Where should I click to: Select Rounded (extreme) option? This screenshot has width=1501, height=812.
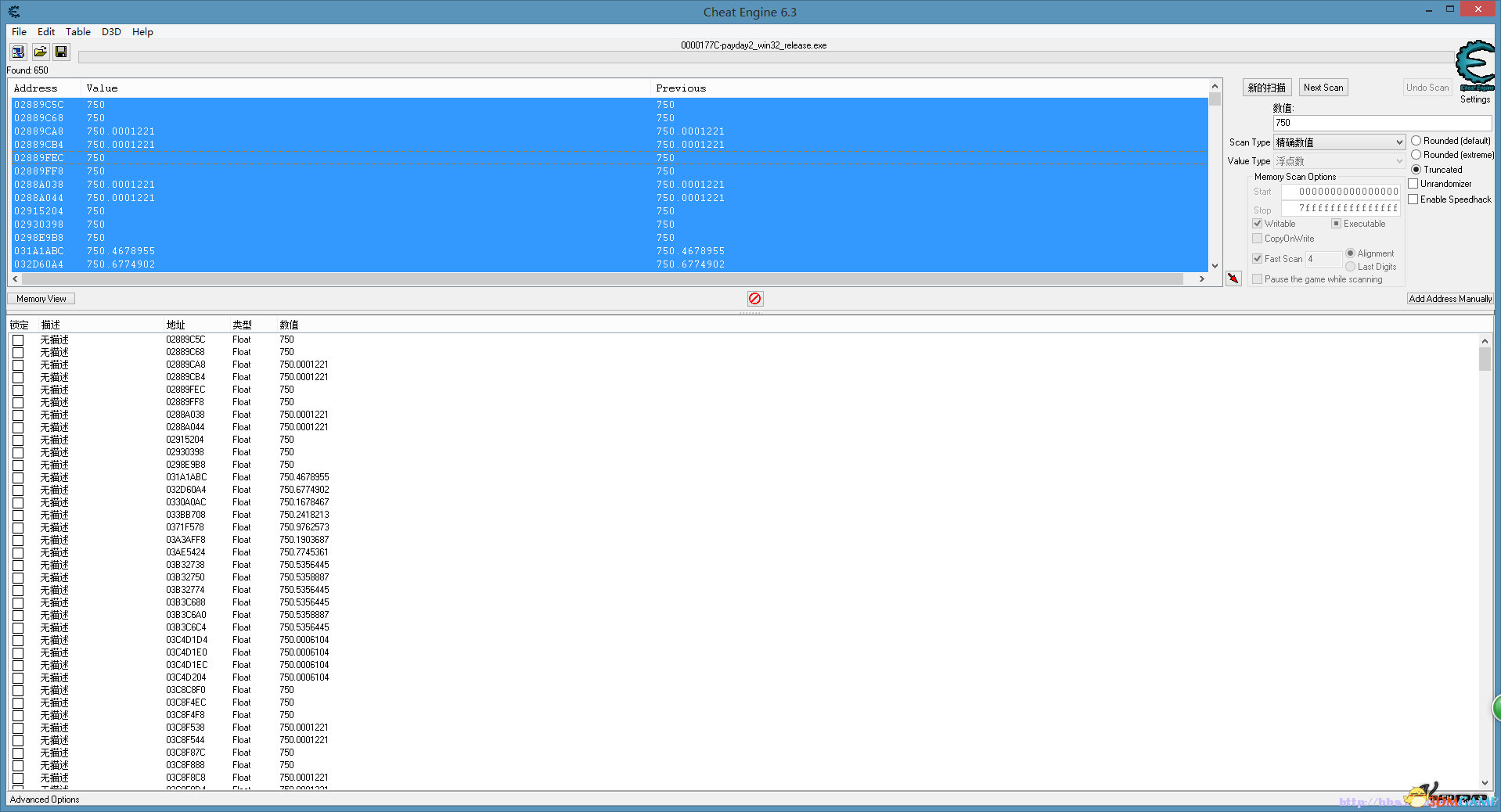(x=1452, y=155)
